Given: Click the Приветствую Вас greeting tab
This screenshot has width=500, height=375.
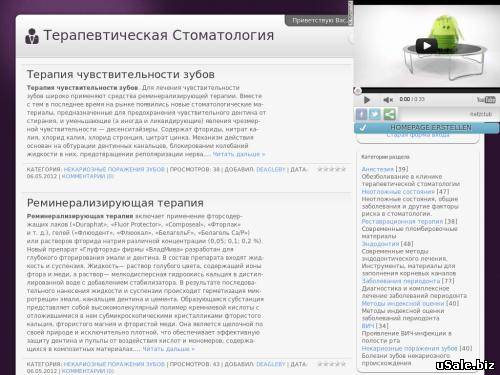Looking at the screenshot, I should [318, 20].
